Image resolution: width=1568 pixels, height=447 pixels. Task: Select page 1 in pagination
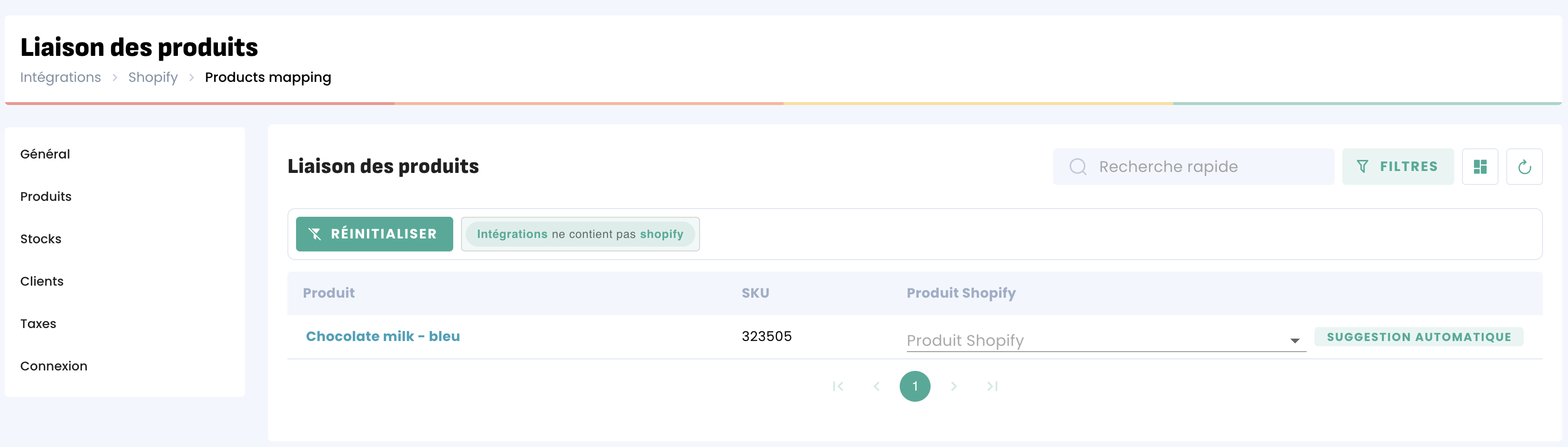point(914,386)
